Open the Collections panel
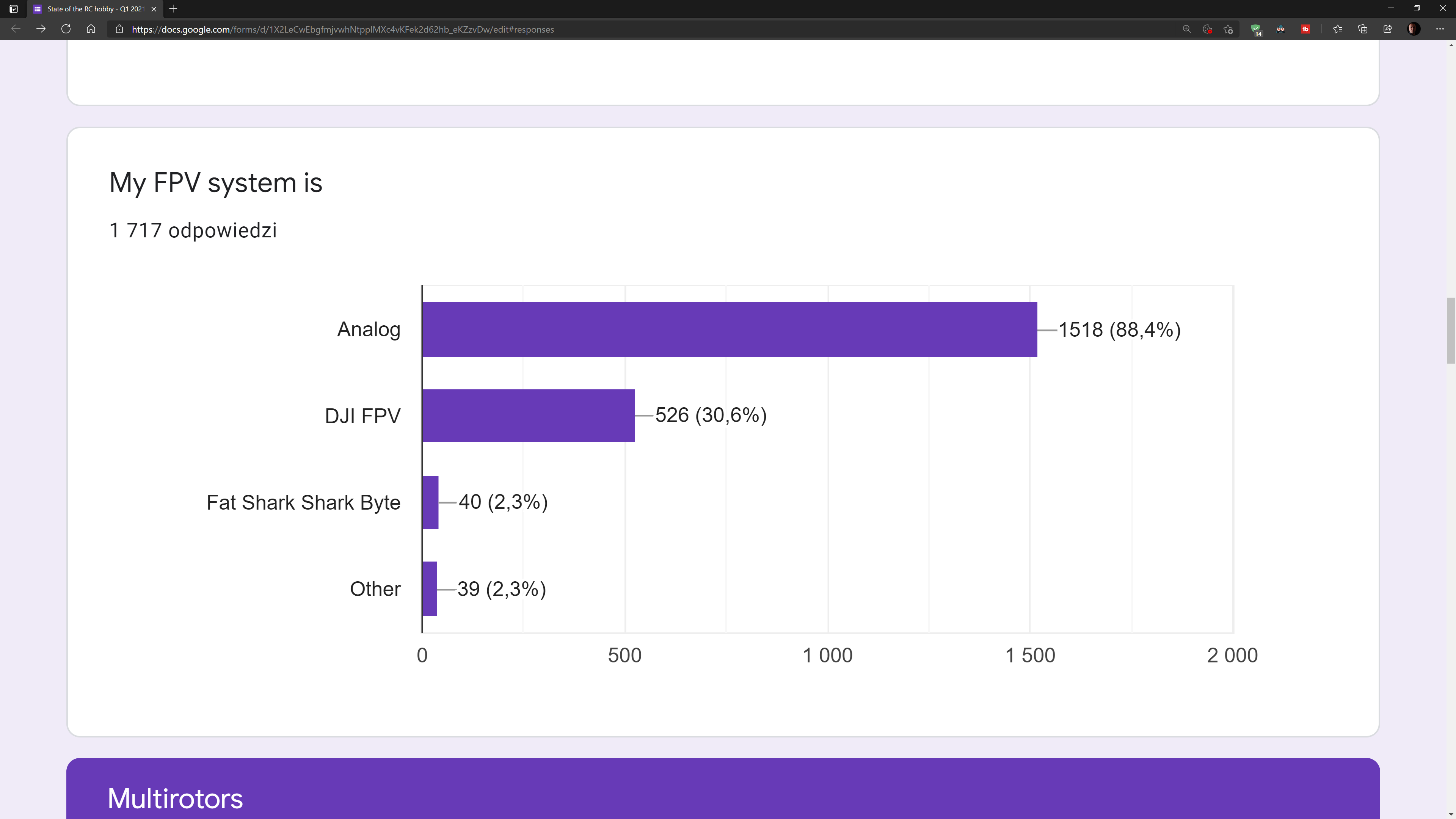This screenshot has height=819, width=1456. (x=1363, y=30)
